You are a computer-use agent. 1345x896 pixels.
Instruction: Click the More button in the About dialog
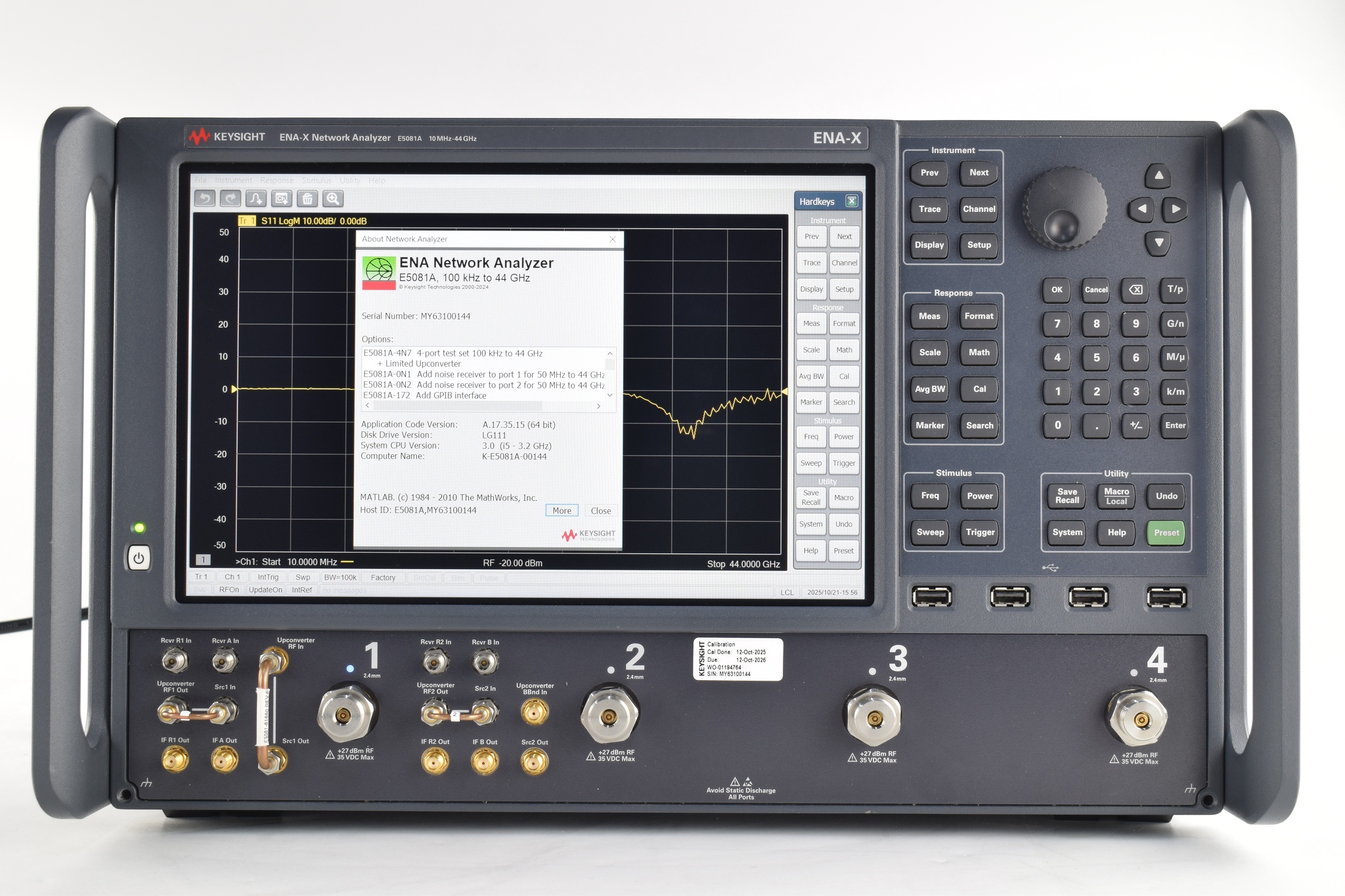click(562, 511)
